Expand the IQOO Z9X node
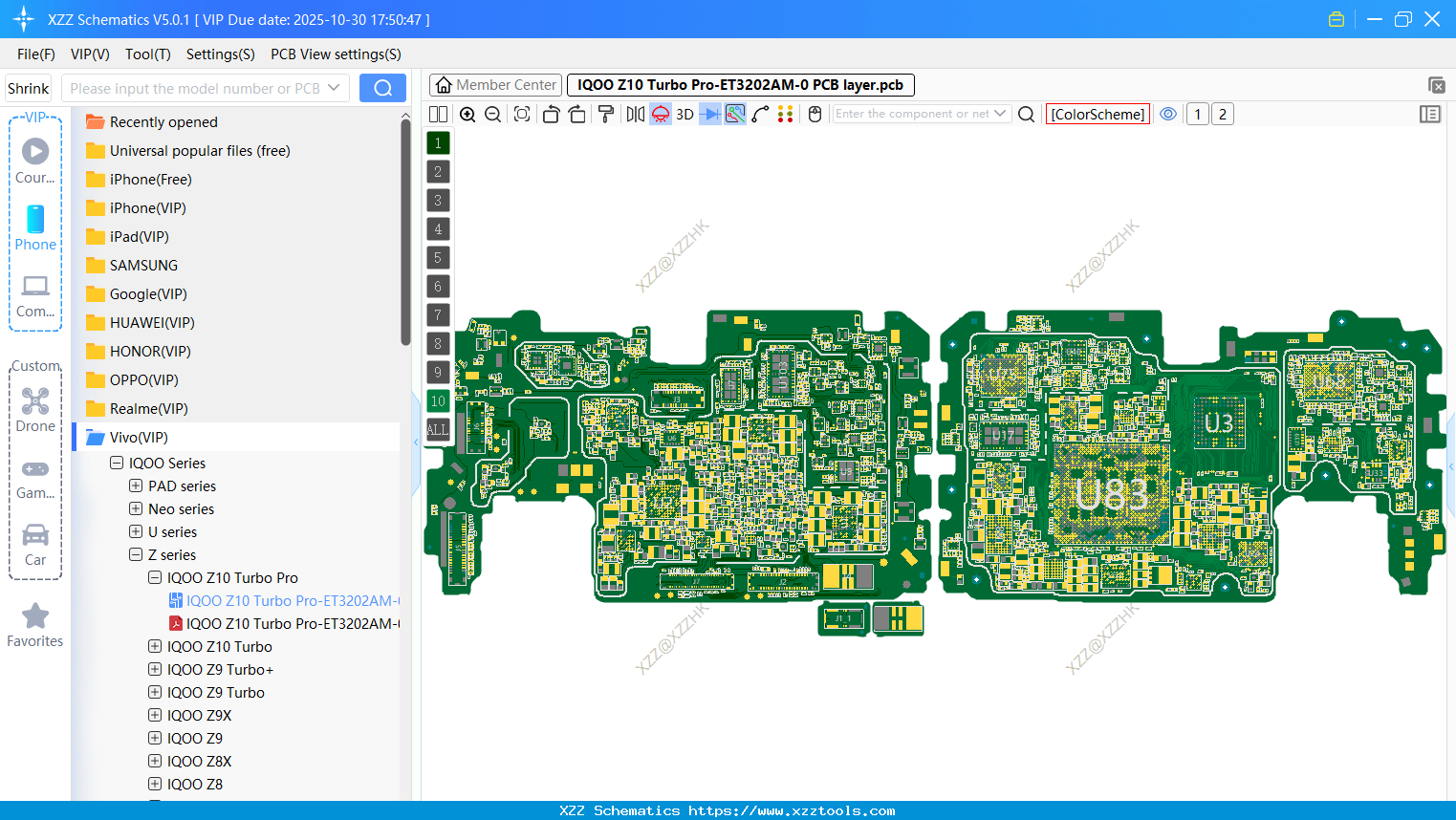 (155, 715)
